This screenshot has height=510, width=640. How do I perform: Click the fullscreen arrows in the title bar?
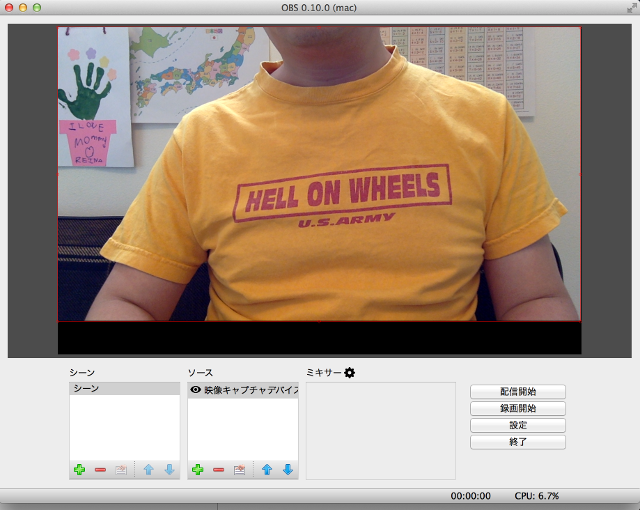point(632,8)
